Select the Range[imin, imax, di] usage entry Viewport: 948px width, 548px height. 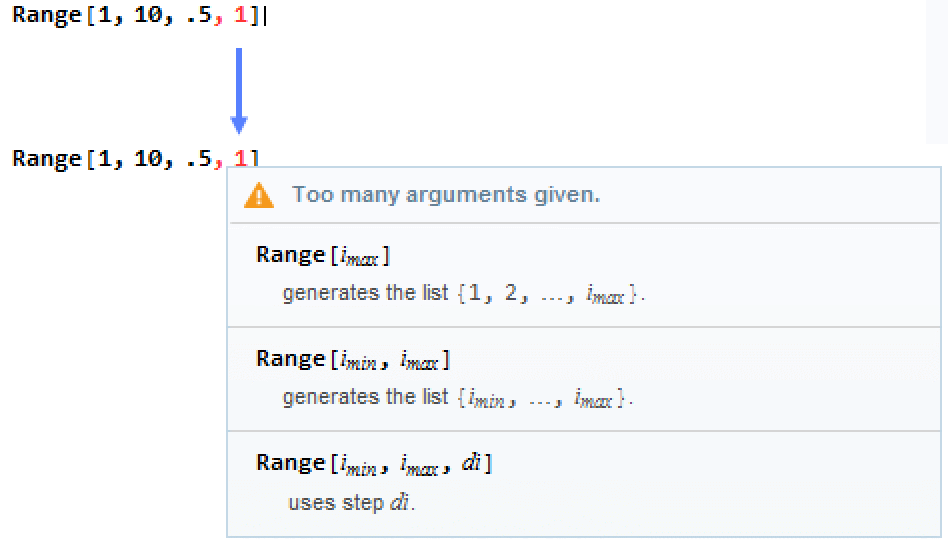coord(374,463)
